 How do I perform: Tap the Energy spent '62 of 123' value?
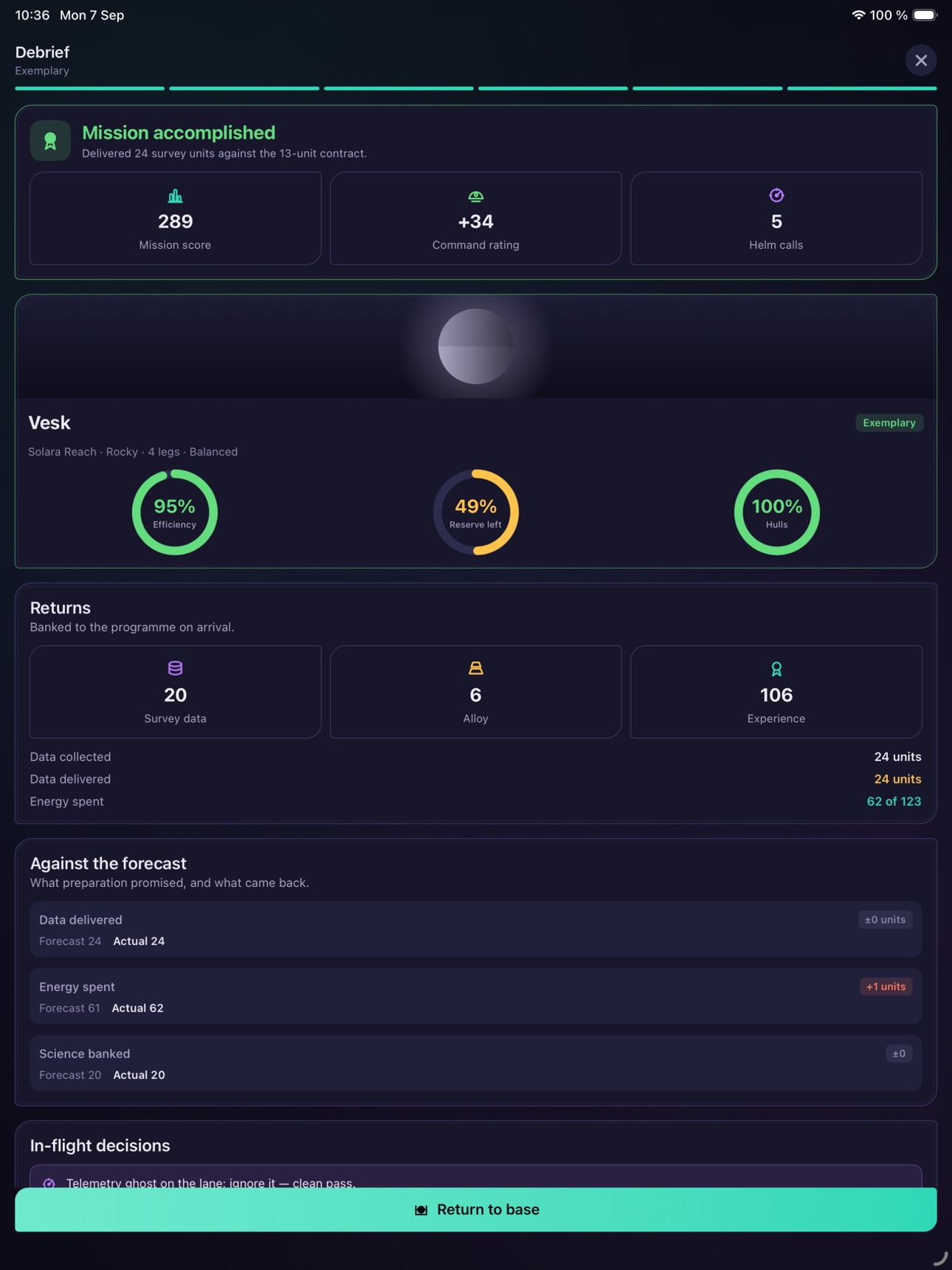894,801
